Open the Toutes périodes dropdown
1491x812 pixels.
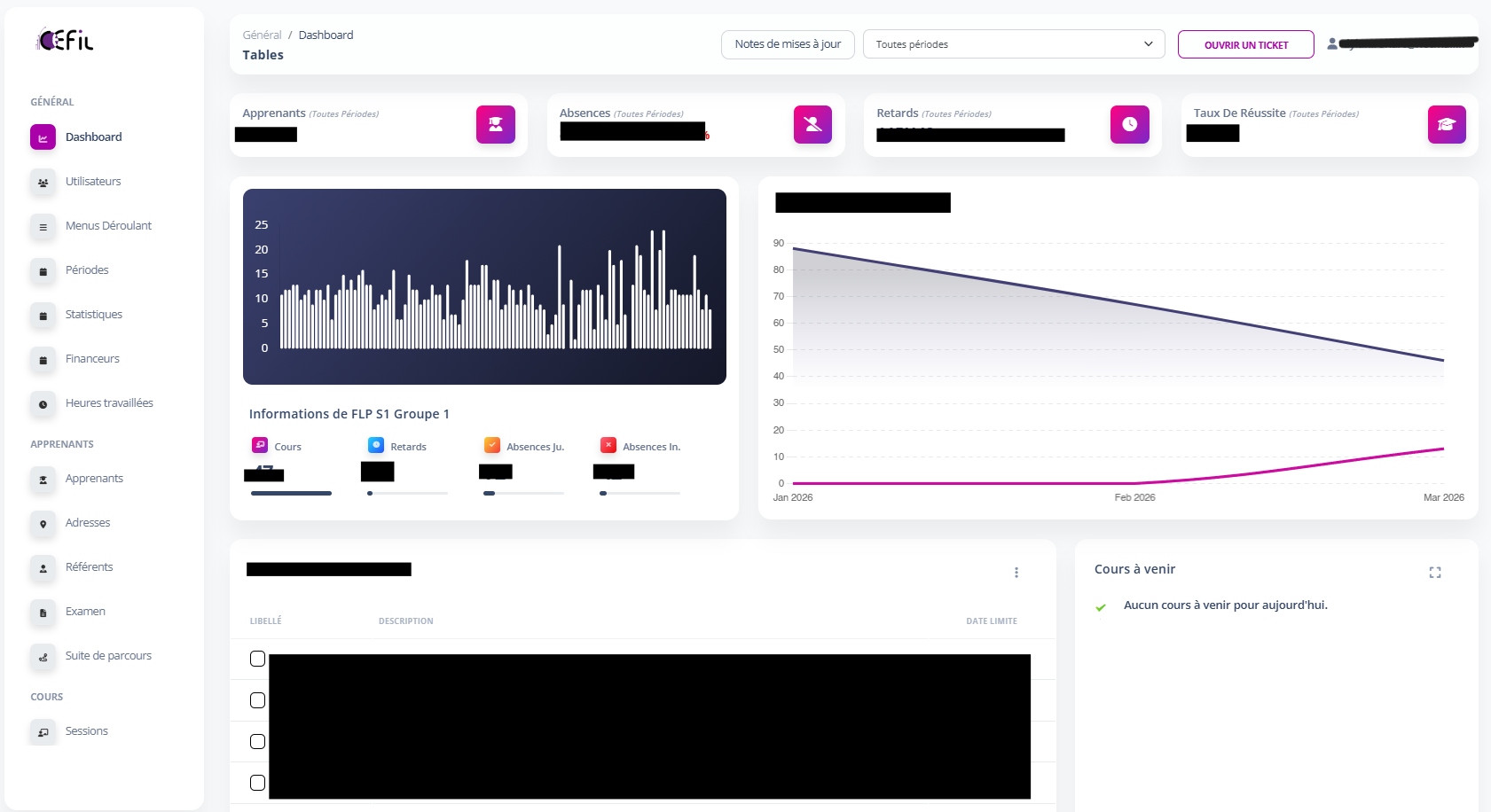coord(1013,44)
